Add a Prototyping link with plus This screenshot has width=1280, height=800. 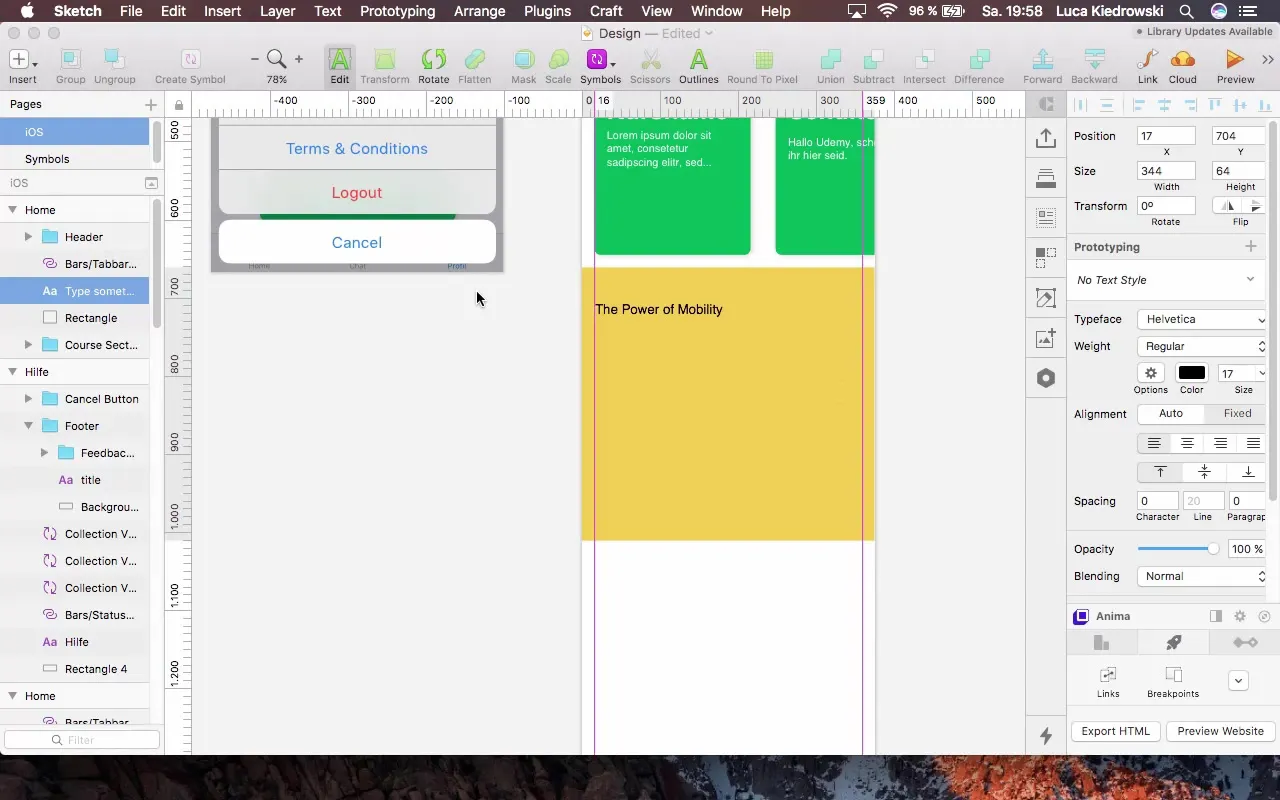1251,247
